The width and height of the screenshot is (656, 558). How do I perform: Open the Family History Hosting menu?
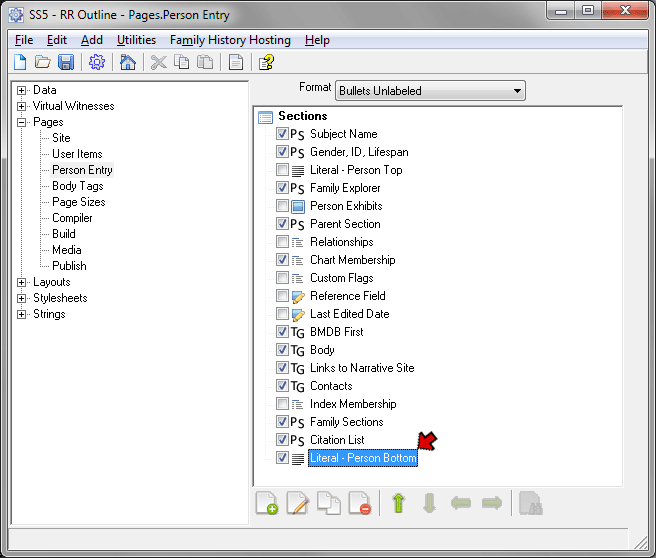230,40
